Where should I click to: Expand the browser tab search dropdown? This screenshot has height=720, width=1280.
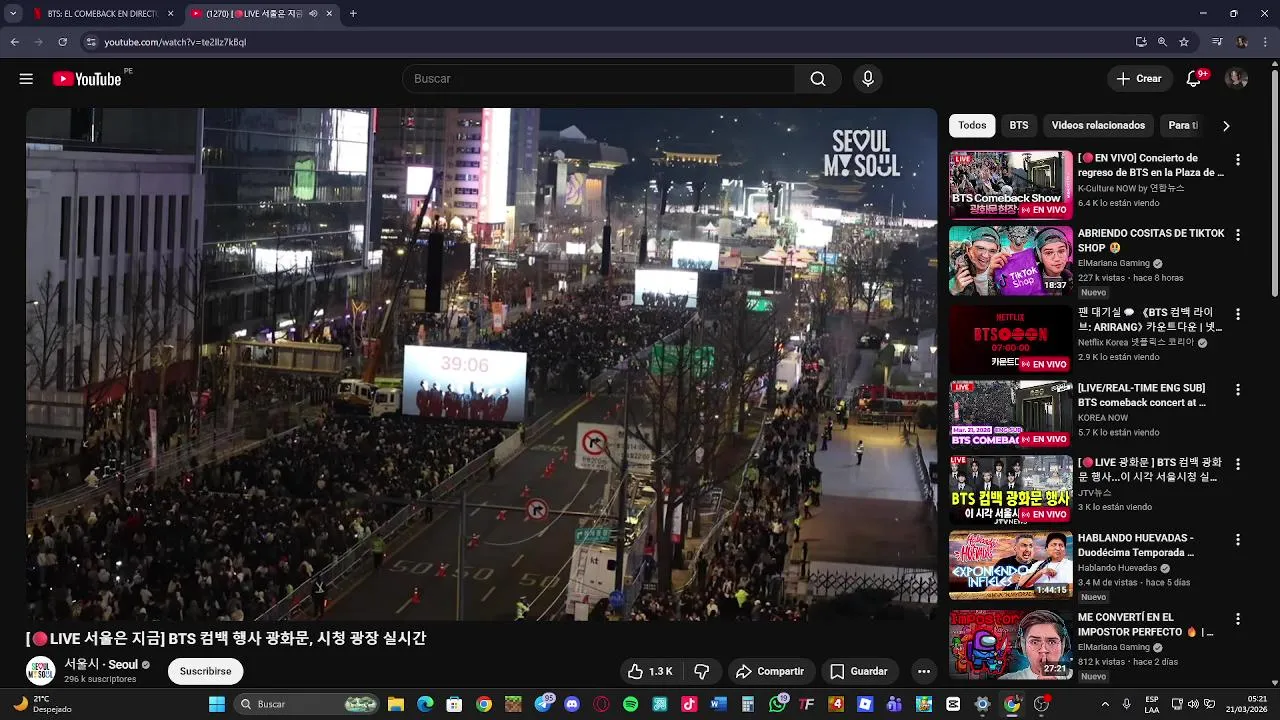[x=13, y=13]
